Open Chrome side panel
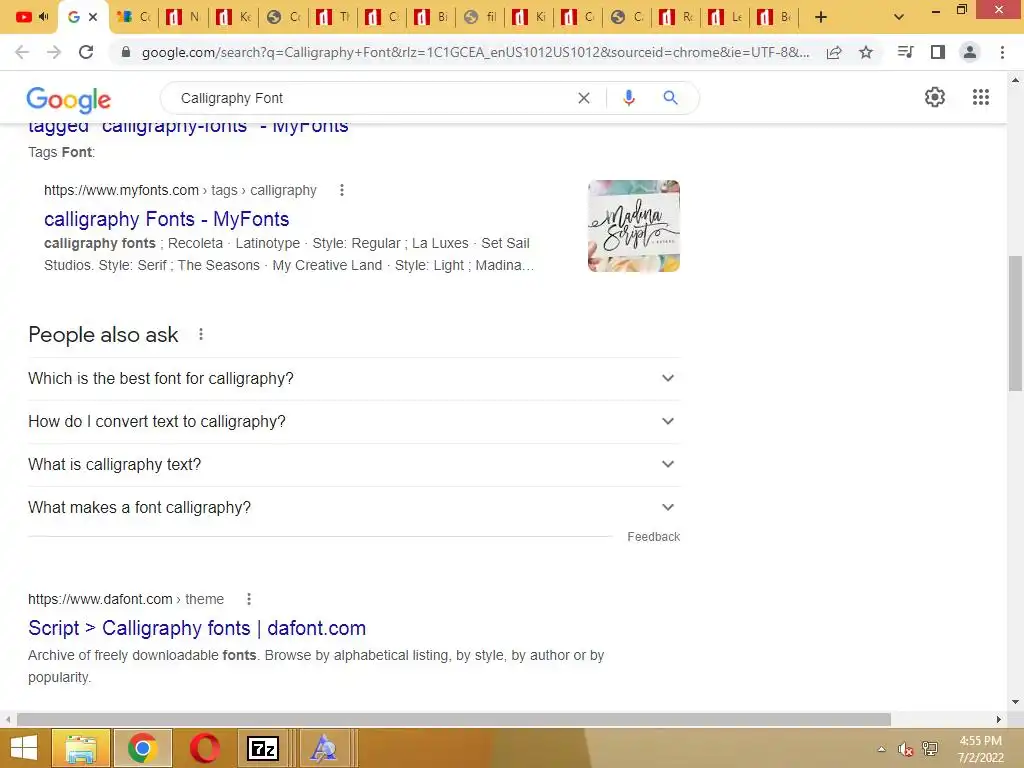The image size is (1024, 768). tap(938, 52)
